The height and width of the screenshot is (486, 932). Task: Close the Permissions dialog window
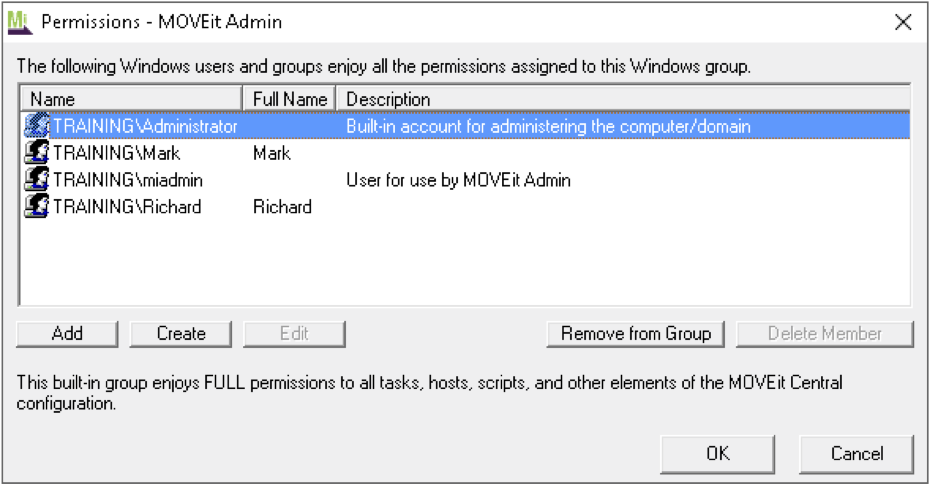coord(903,22)
